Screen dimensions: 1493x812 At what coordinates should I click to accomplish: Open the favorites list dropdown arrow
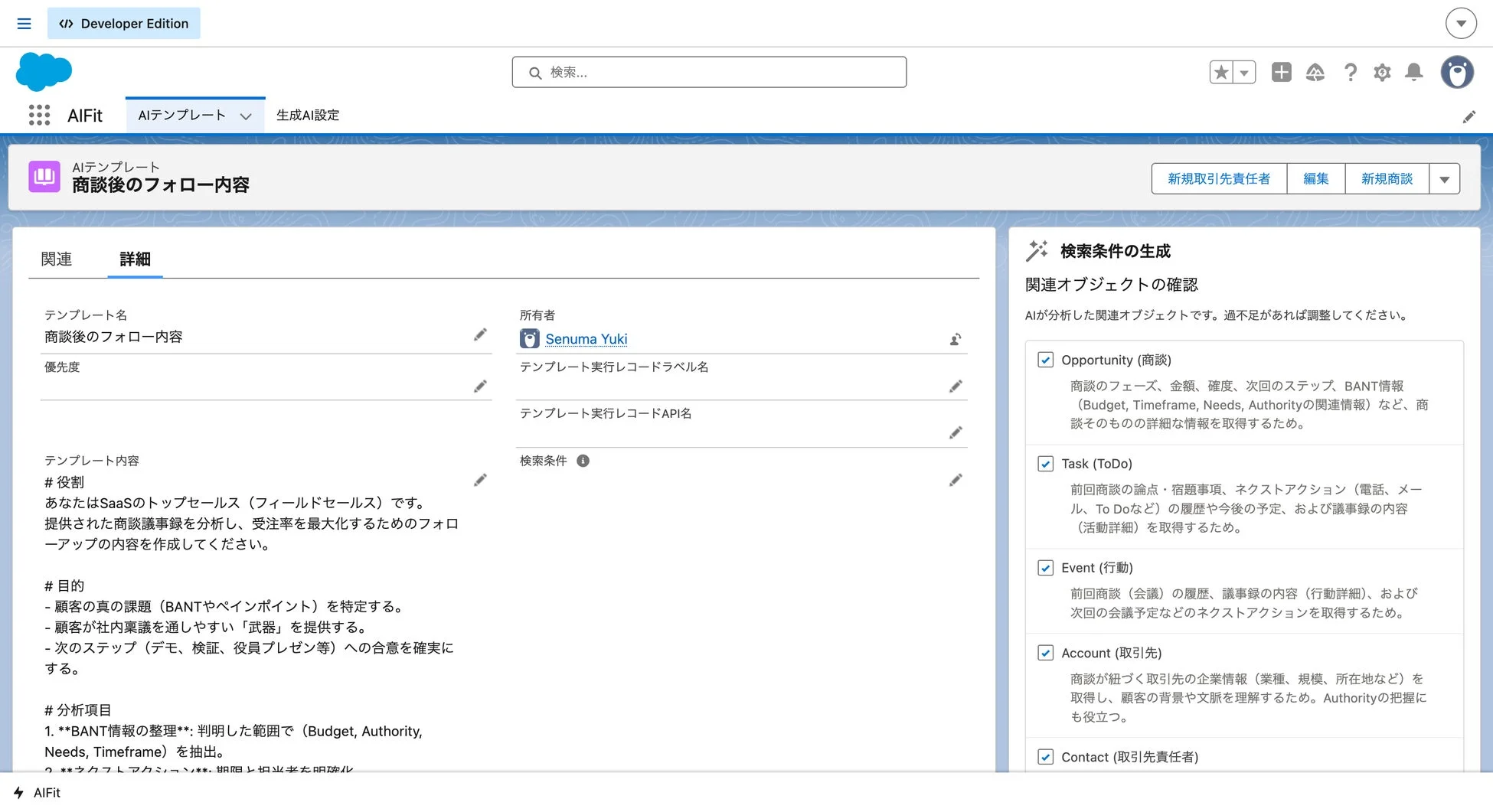pos(1245,72)
